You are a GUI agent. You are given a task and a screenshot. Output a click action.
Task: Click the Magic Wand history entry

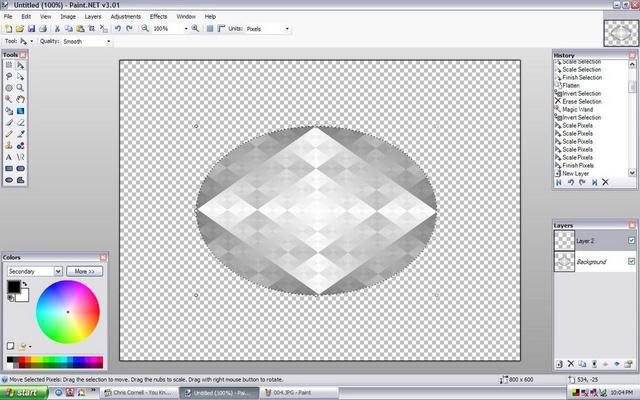(x=577, y=109)
